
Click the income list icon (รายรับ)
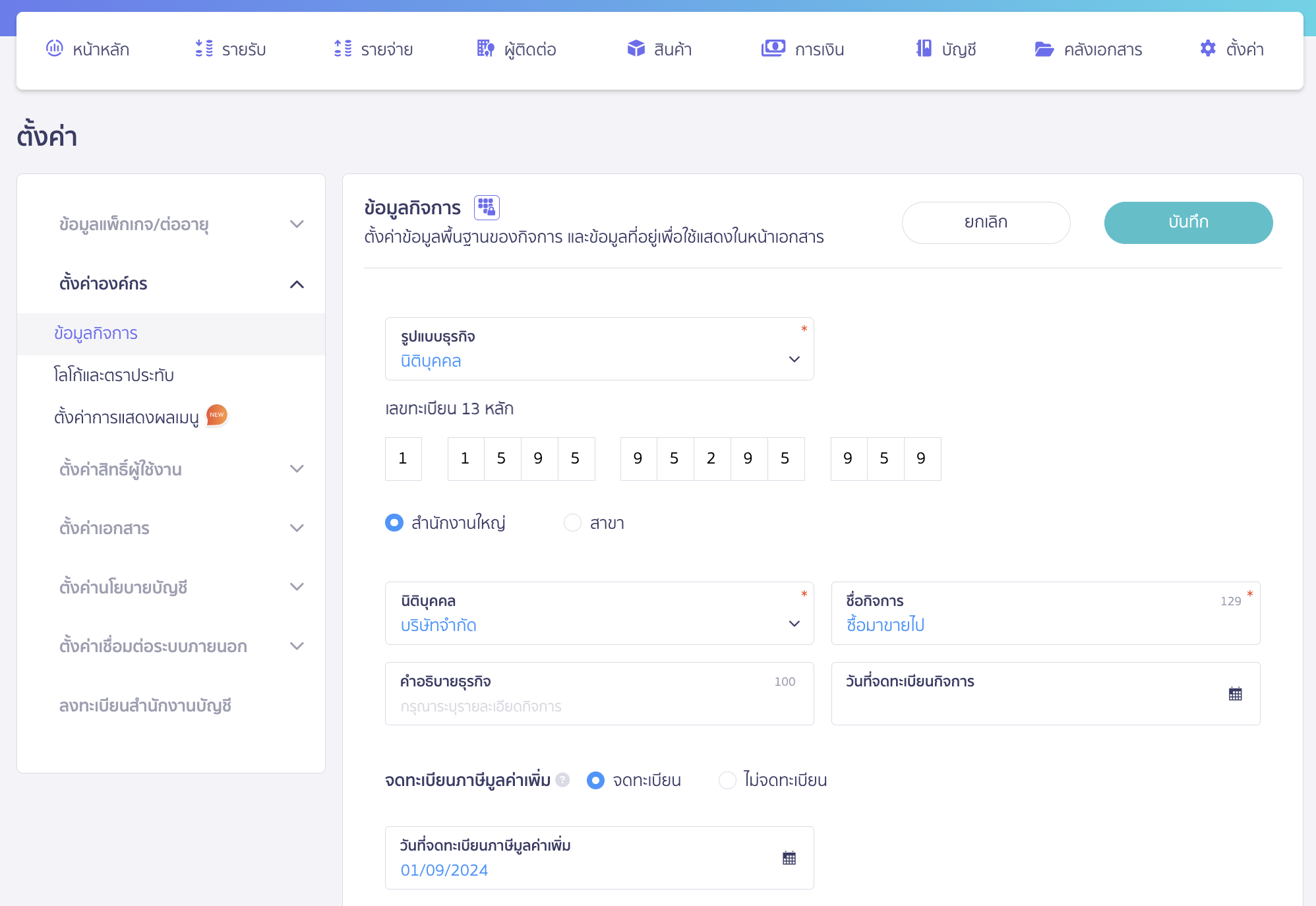(204, 48)
